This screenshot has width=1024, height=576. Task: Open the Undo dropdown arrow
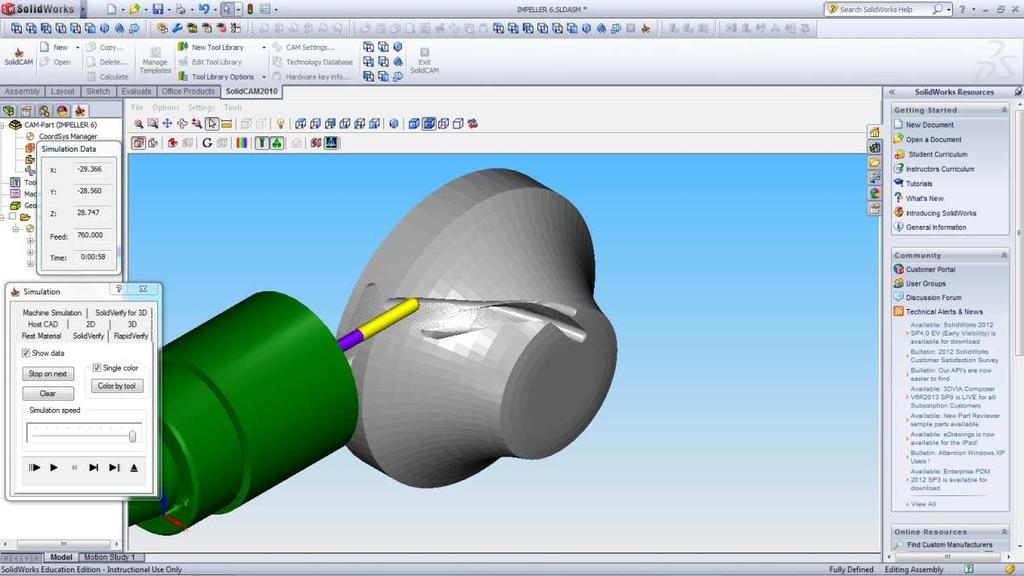(215, 10)
